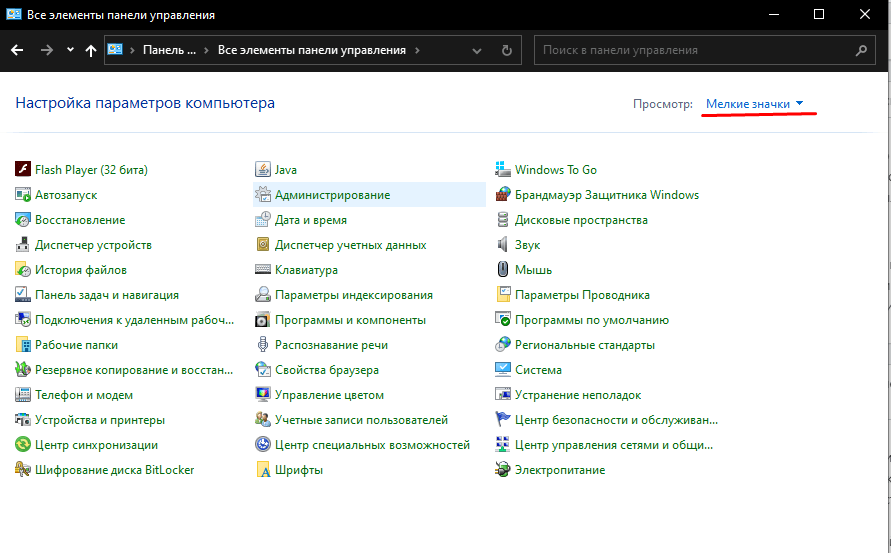Open the recent locations dropdown arrow

coord(70,50)
